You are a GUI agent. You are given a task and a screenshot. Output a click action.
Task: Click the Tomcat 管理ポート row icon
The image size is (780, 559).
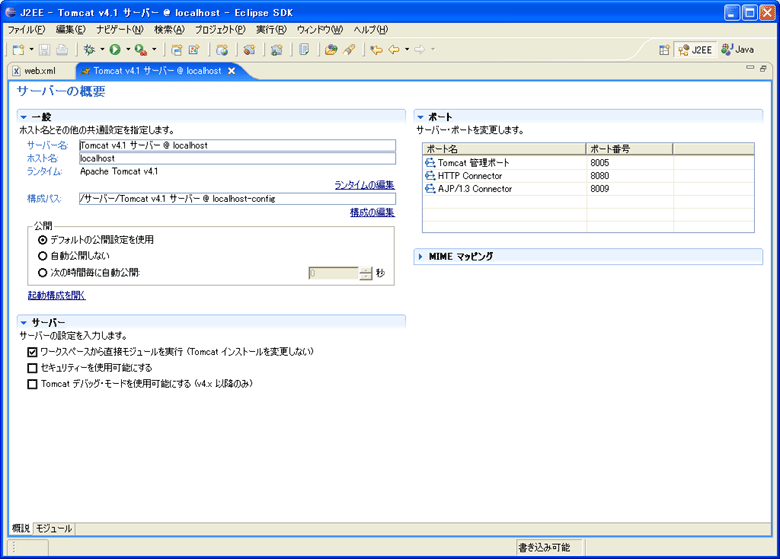430,163
